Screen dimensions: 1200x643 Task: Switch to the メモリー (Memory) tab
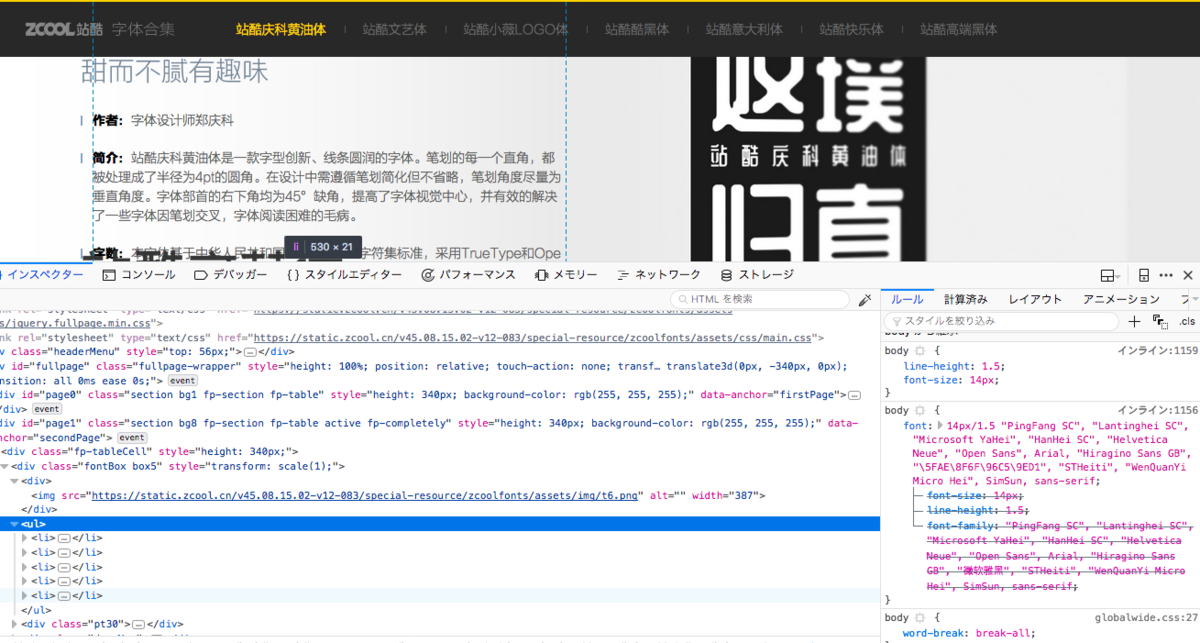pos(565,275)
